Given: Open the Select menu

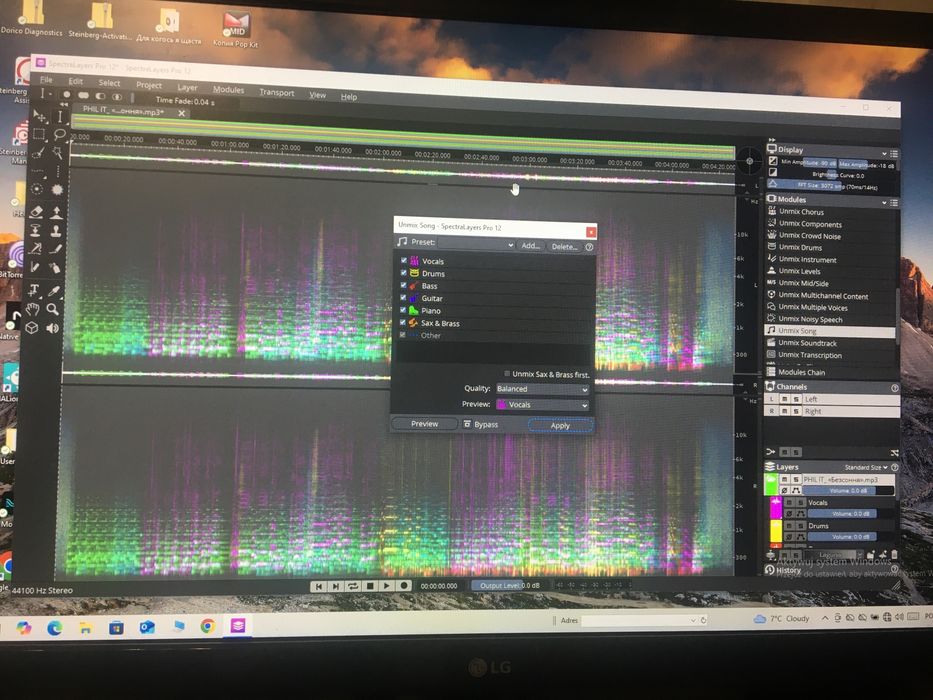Looking at the screenshot, I should 109,83.
